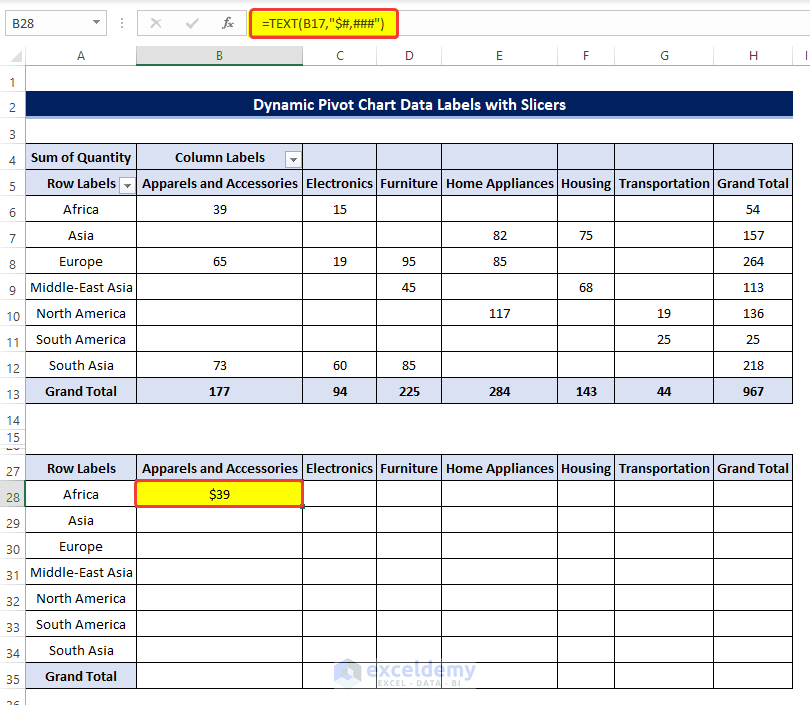810x705 pixels.
Task: Click the Transportation column header cell
Action: point(664,183)
